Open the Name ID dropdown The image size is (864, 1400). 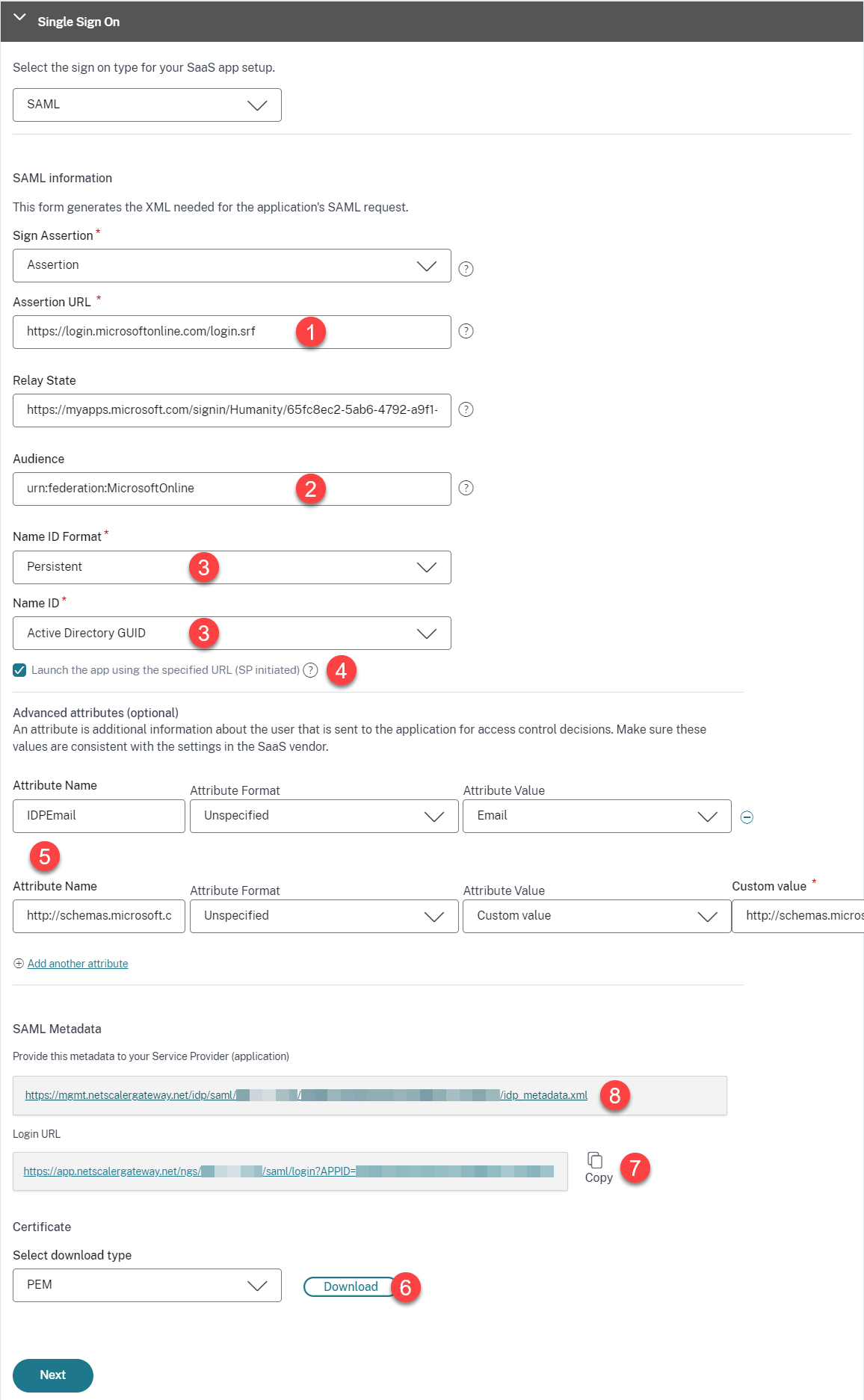pyautogui.click(x=232, y=633)
